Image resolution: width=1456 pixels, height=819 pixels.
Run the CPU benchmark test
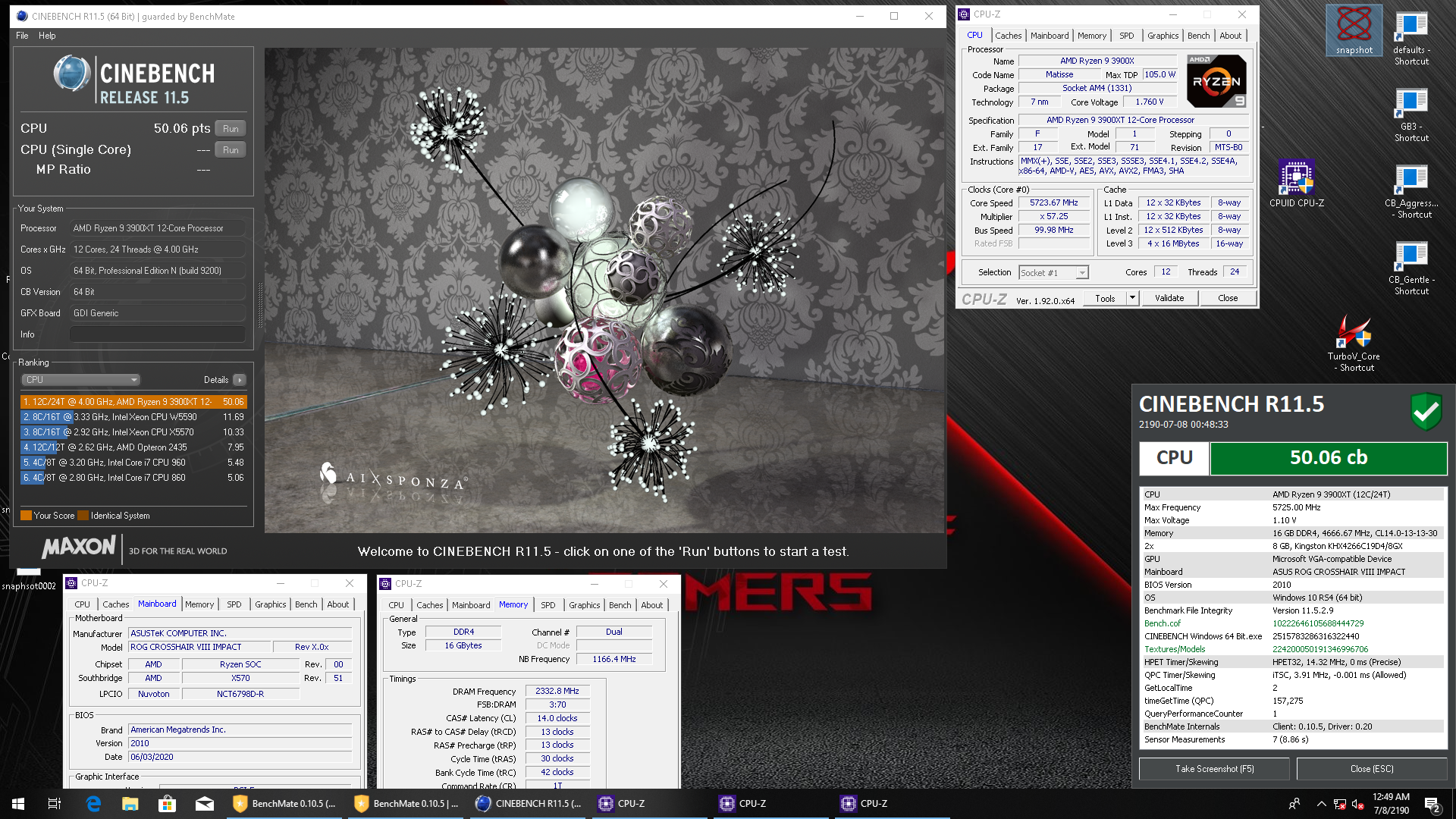click(231, 129)
